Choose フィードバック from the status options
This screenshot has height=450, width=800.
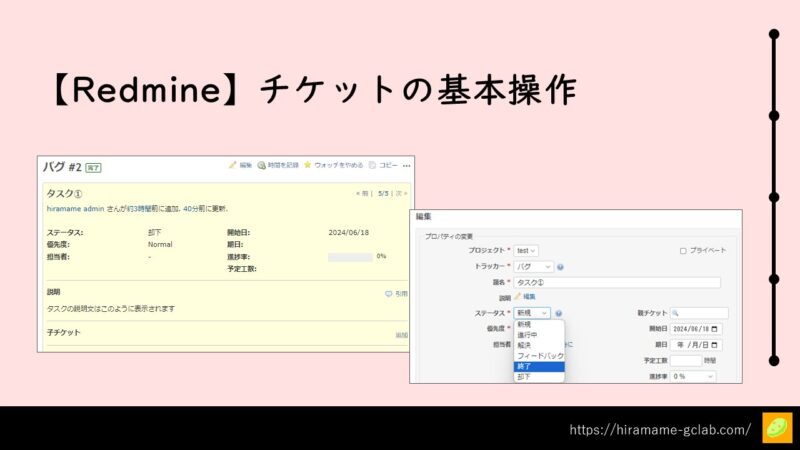(x=539, y=356)
